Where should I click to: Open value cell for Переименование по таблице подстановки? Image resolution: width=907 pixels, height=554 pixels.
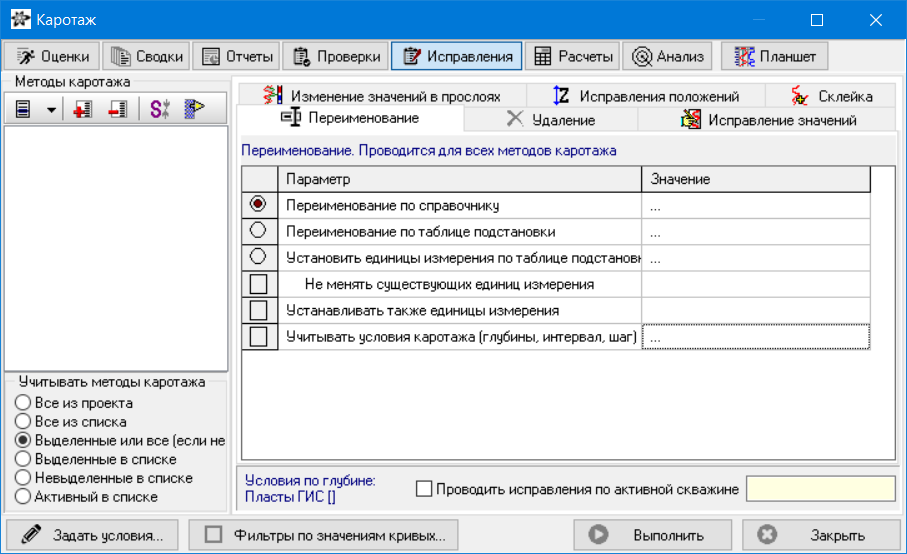pos(755,231)
